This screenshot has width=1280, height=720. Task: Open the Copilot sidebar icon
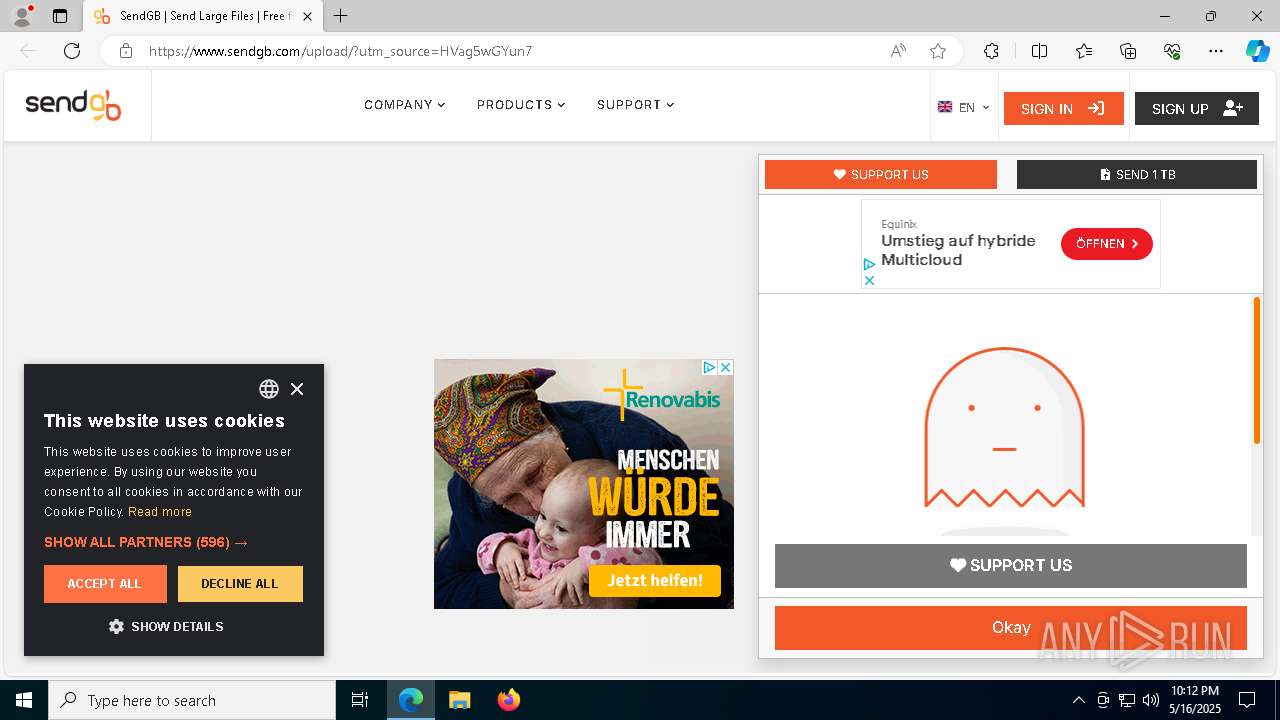point(1257,51)
